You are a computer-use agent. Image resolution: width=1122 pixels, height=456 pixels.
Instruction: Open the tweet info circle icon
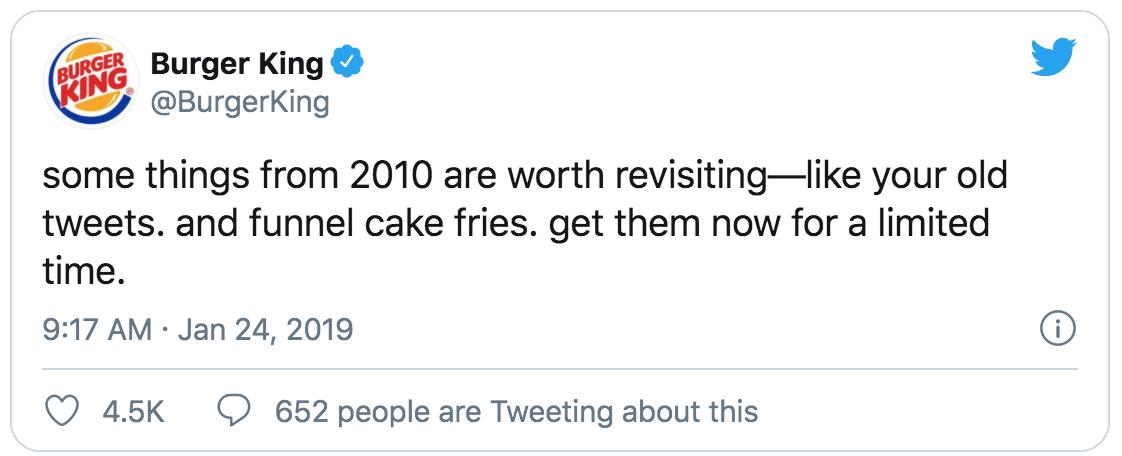(1057, 328)
